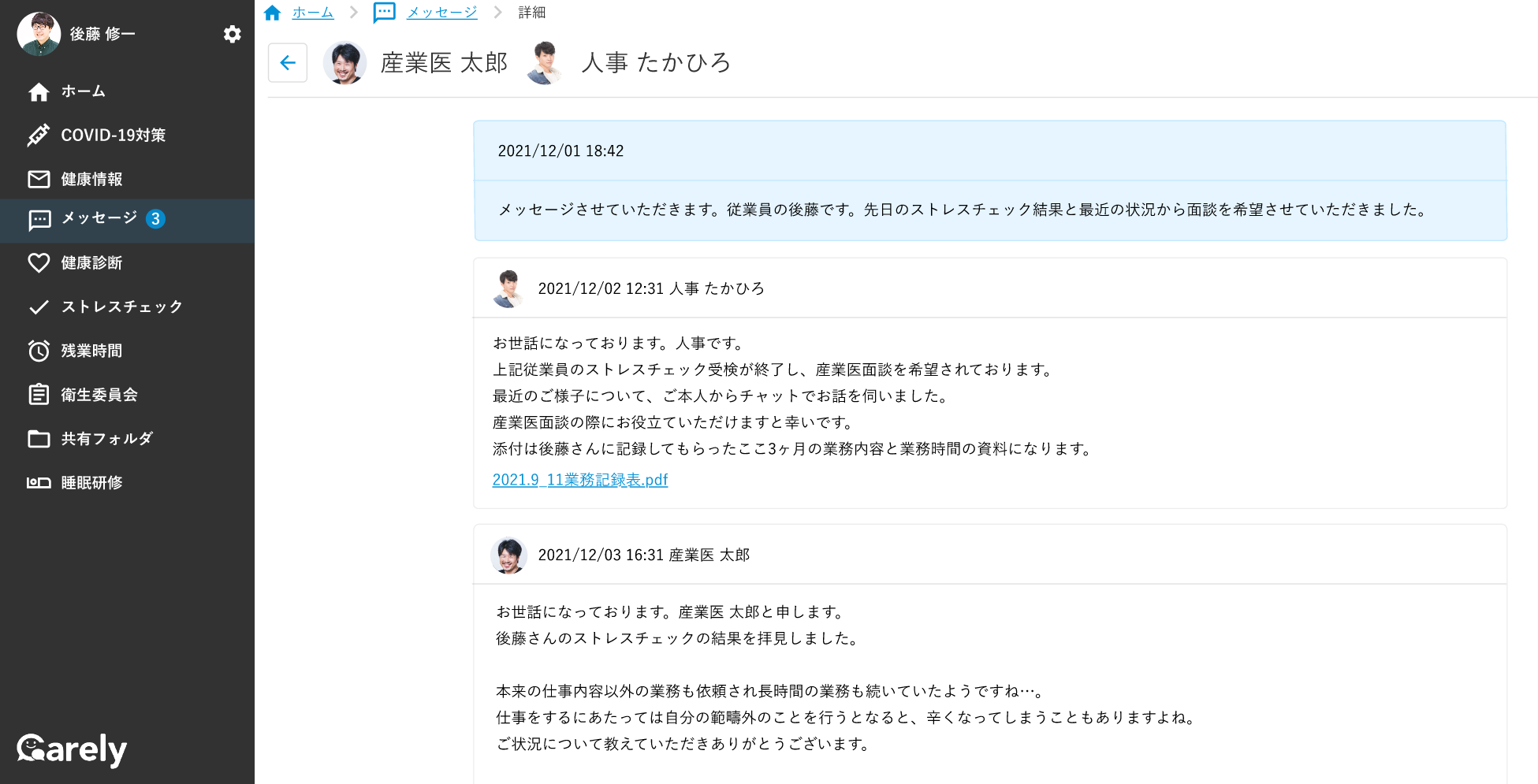This screenshot has width=1538, height=784.
Task: Open settings gear icon beside user name
Action: [x=232, y=34]
